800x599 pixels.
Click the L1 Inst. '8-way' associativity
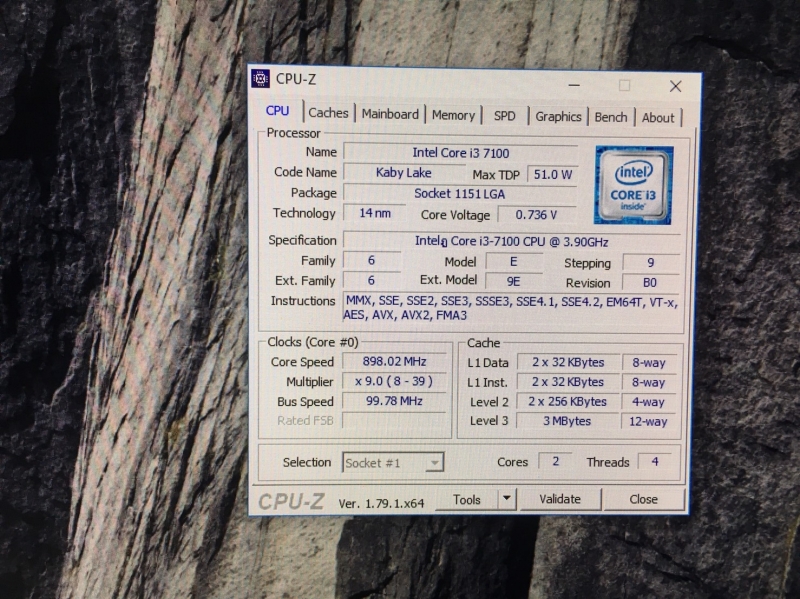tap(649, 382)
